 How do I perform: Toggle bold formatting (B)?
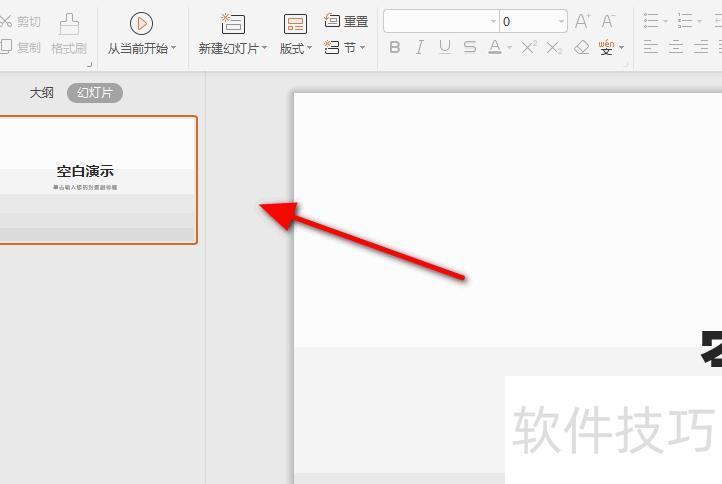click(395, 47)
